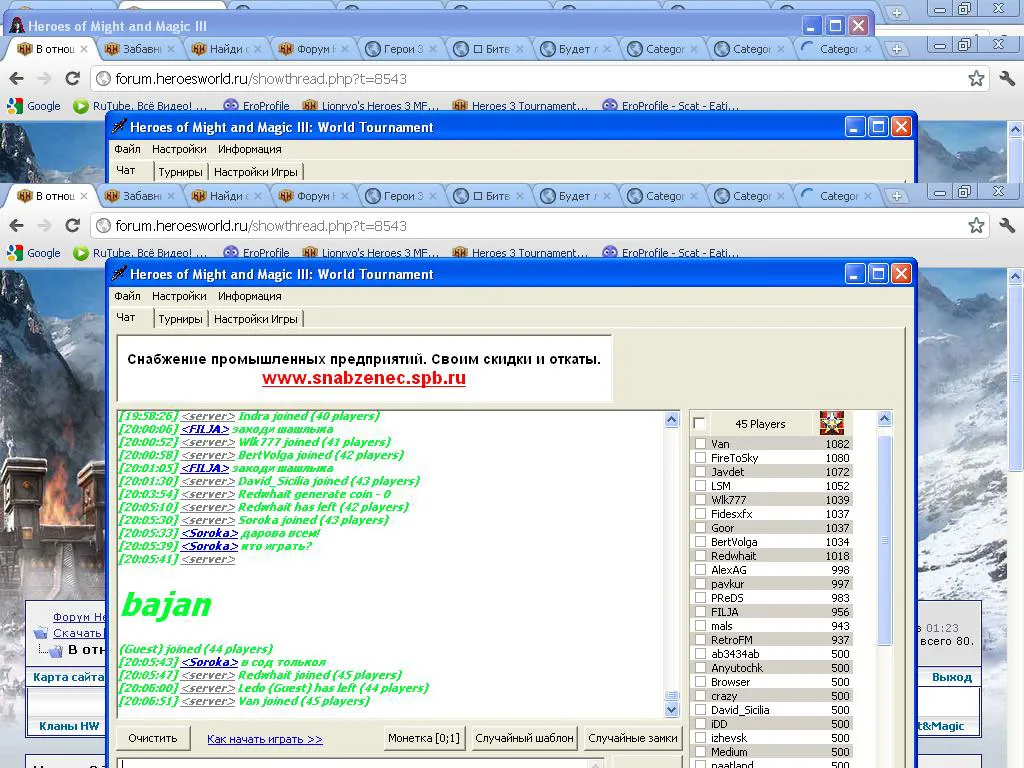Open the www.snabzenec.spb.ru ad link
The height and width of the screenshot is (768, 1024).
pos(364,378)
